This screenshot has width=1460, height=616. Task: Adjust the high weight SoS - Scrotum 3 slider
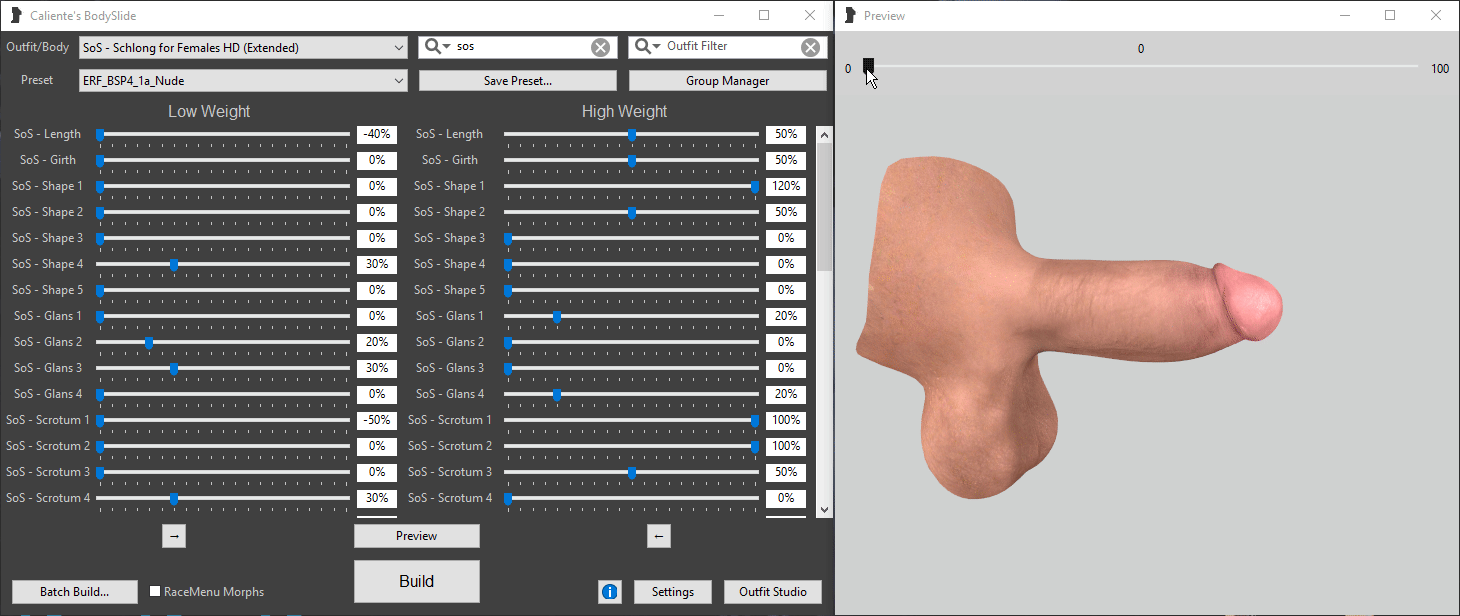click(632, 472)
